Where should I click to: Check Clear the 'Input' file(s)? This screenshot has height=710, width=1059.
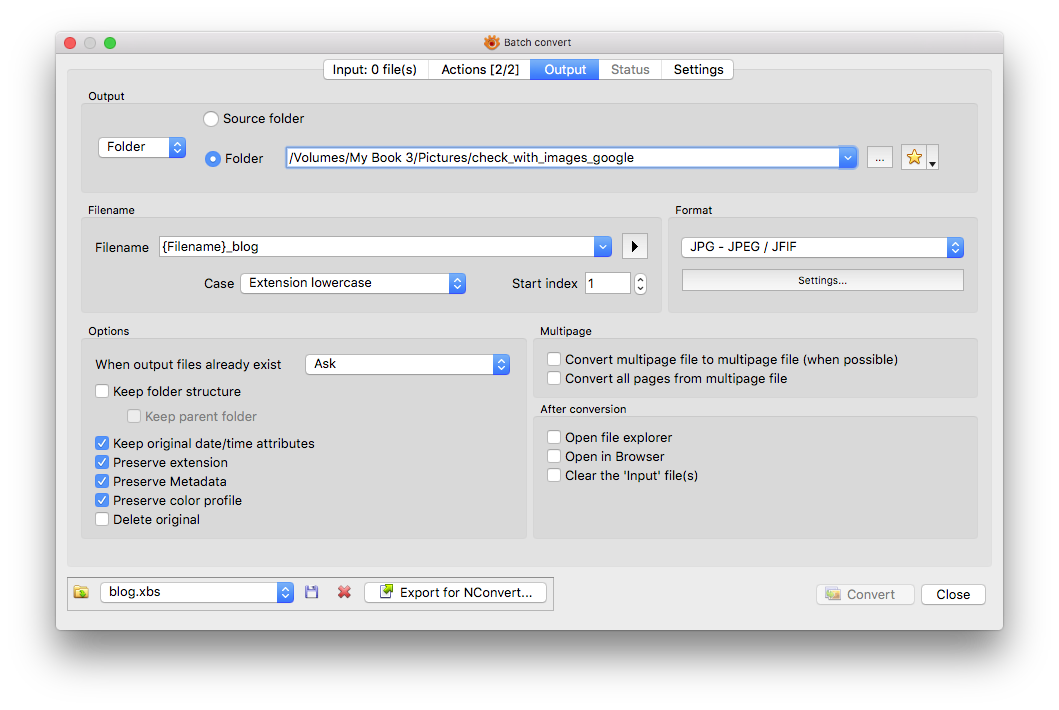point(554,475)
